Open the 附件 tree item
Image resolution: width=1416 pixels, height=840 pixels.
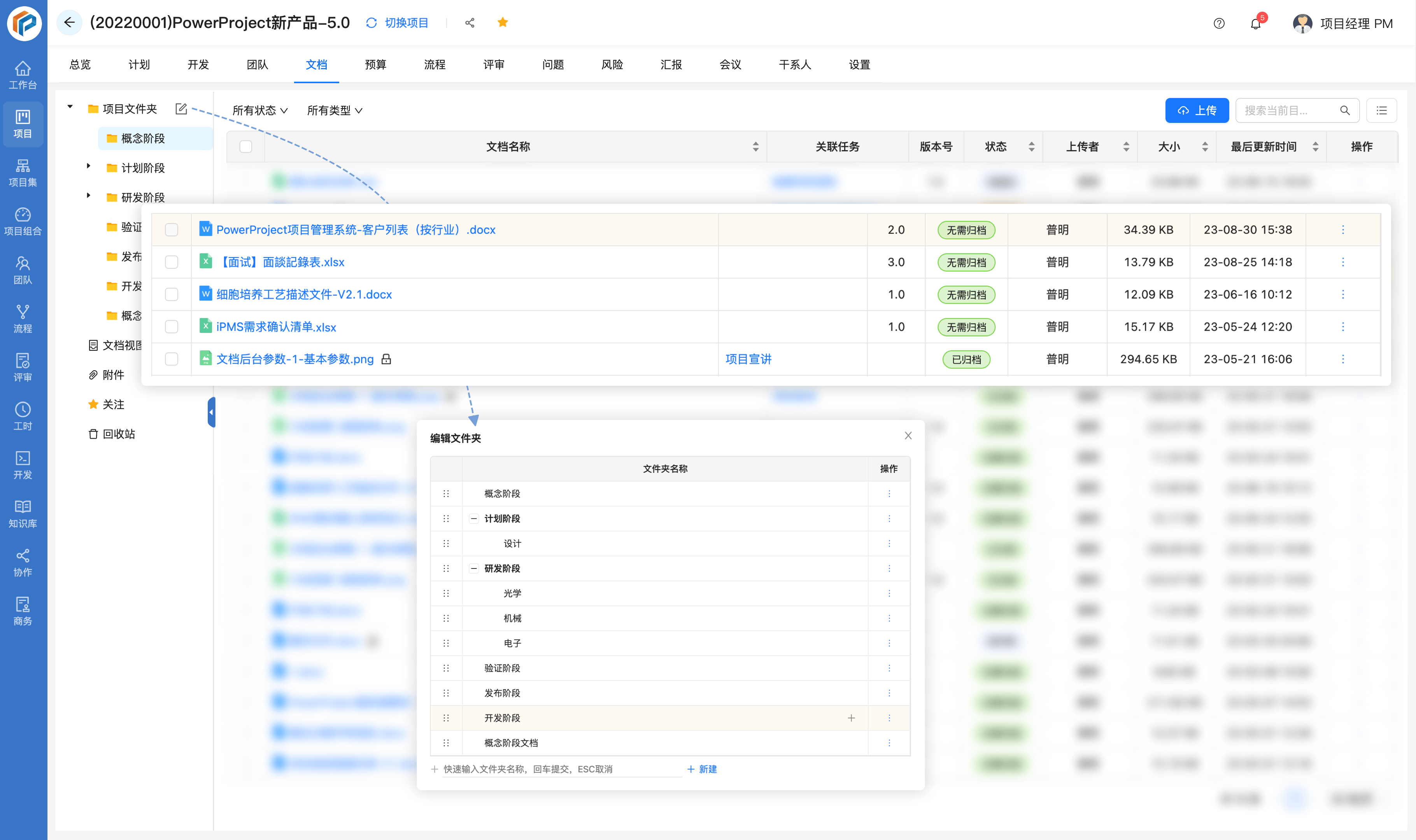(x=107, y=375)
